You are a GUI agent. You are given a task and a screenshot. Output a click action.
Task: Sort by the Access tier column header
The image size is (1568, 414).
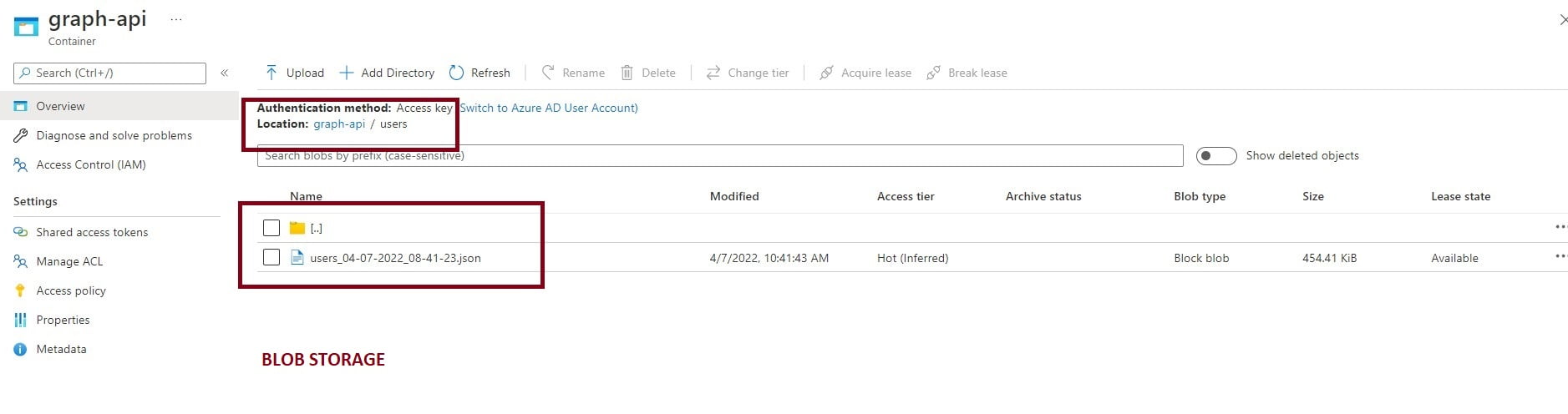click(906, 196)
